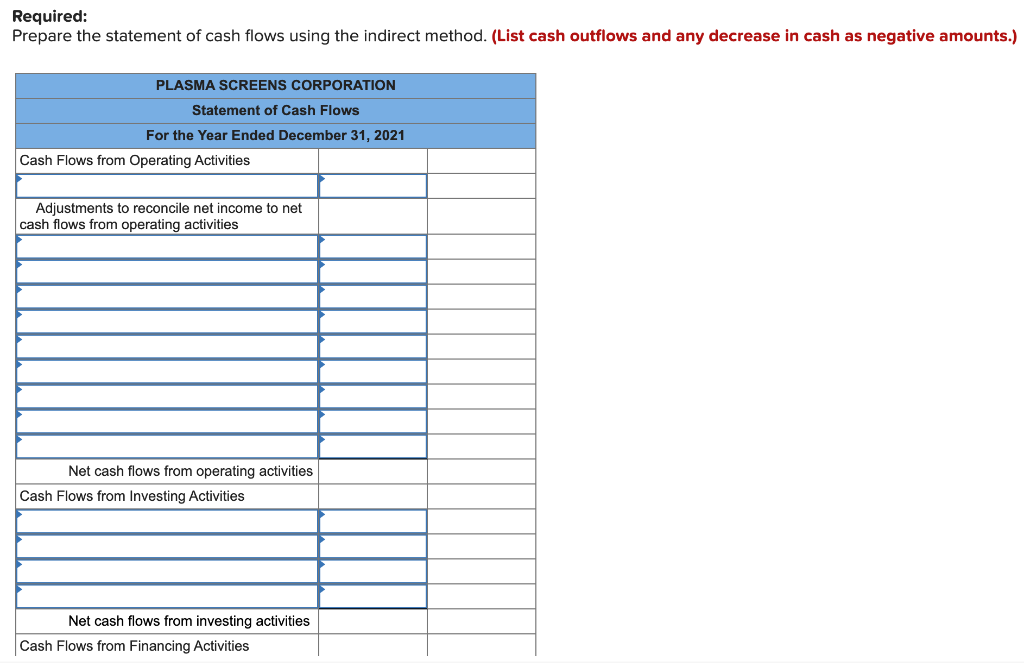
Task: Open the label dropdown below Cash Flows from Operating Activities
Action: coord(166,185)
